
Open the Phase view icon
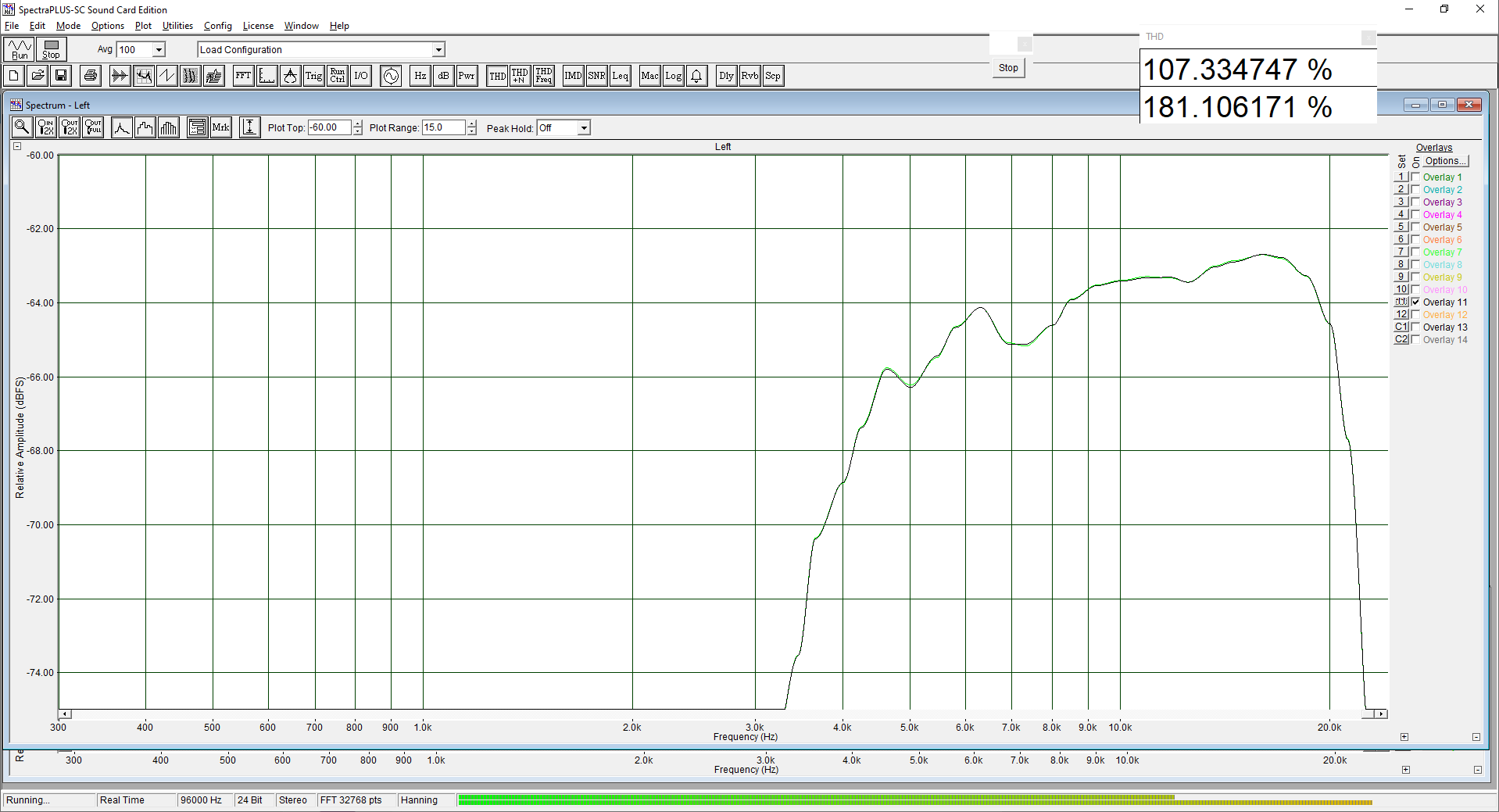point(166,76)
